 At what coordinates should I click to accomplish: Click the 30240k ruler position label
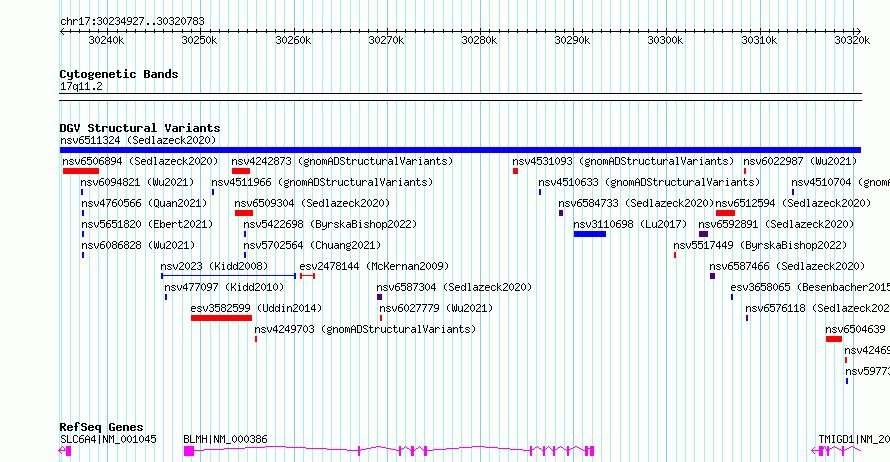(x=106, y=40)
